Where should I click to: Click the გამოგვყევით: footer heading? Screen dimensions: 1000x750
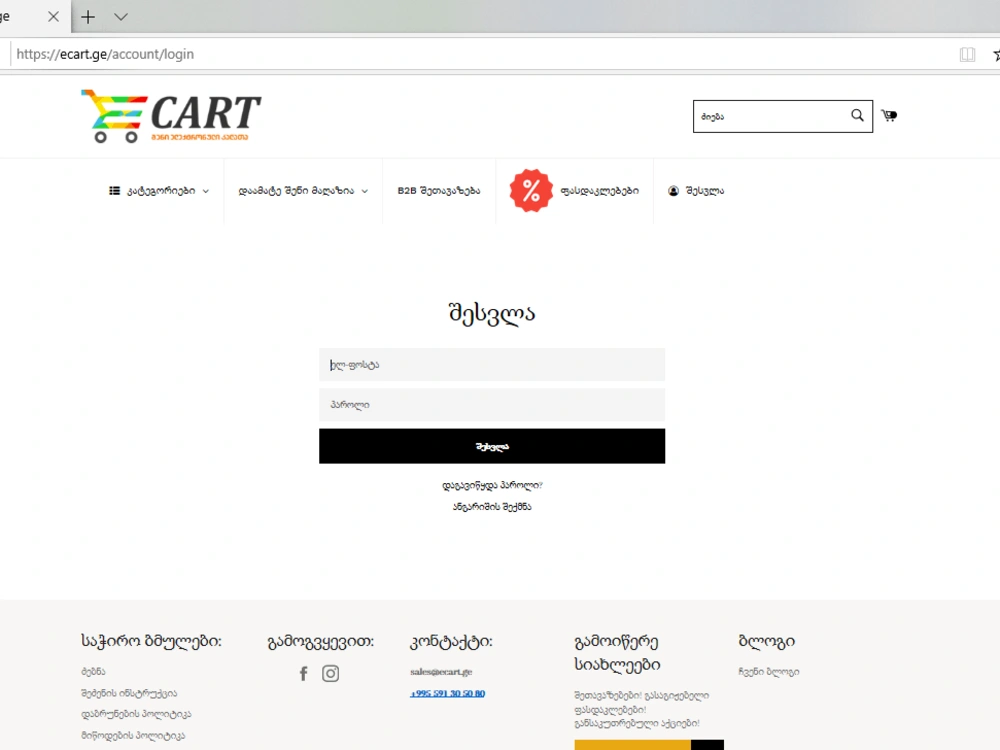(321, 642)
